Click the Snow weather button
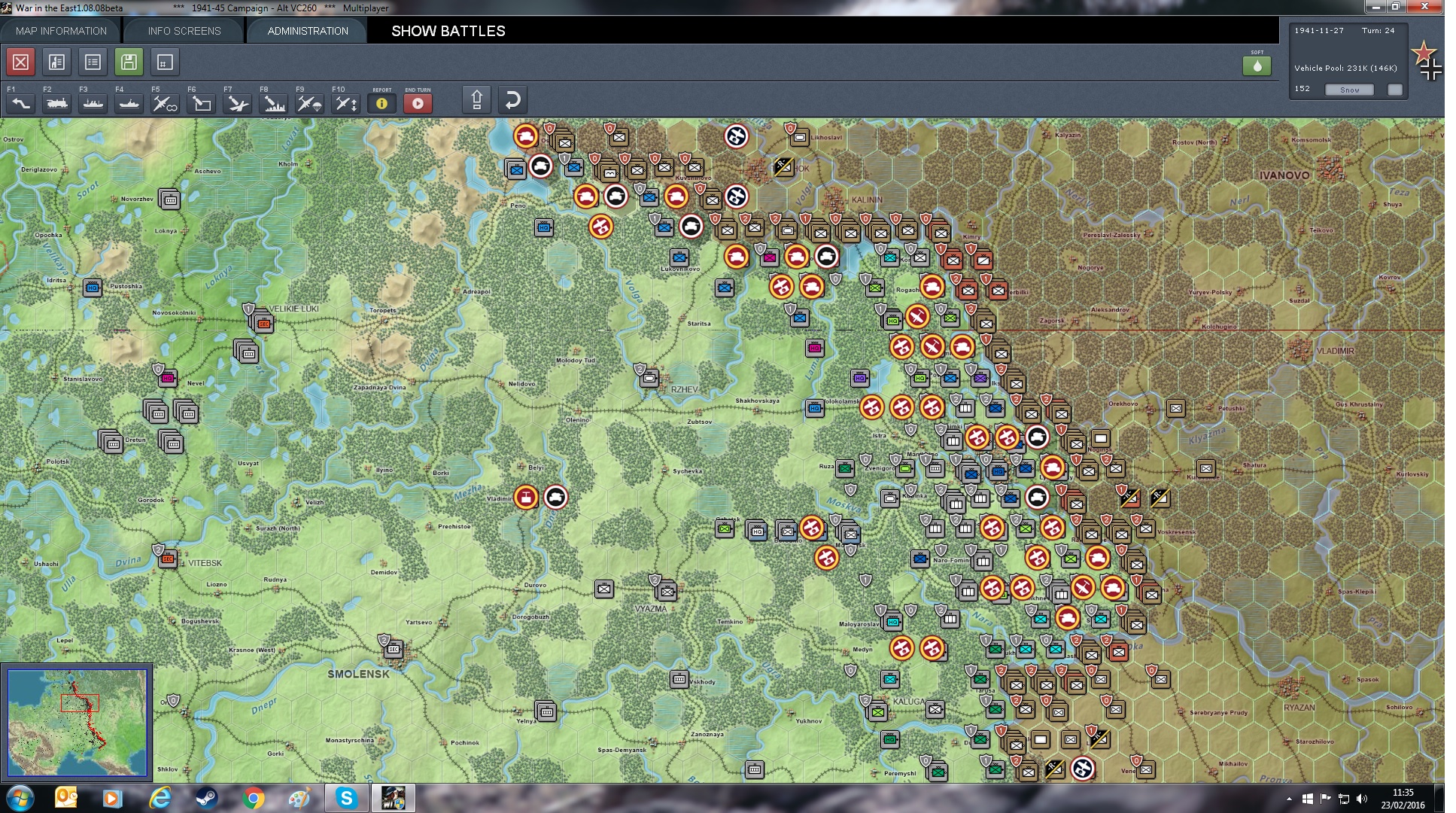Viewport: 1456px width, 813px height. [1349, 90]
